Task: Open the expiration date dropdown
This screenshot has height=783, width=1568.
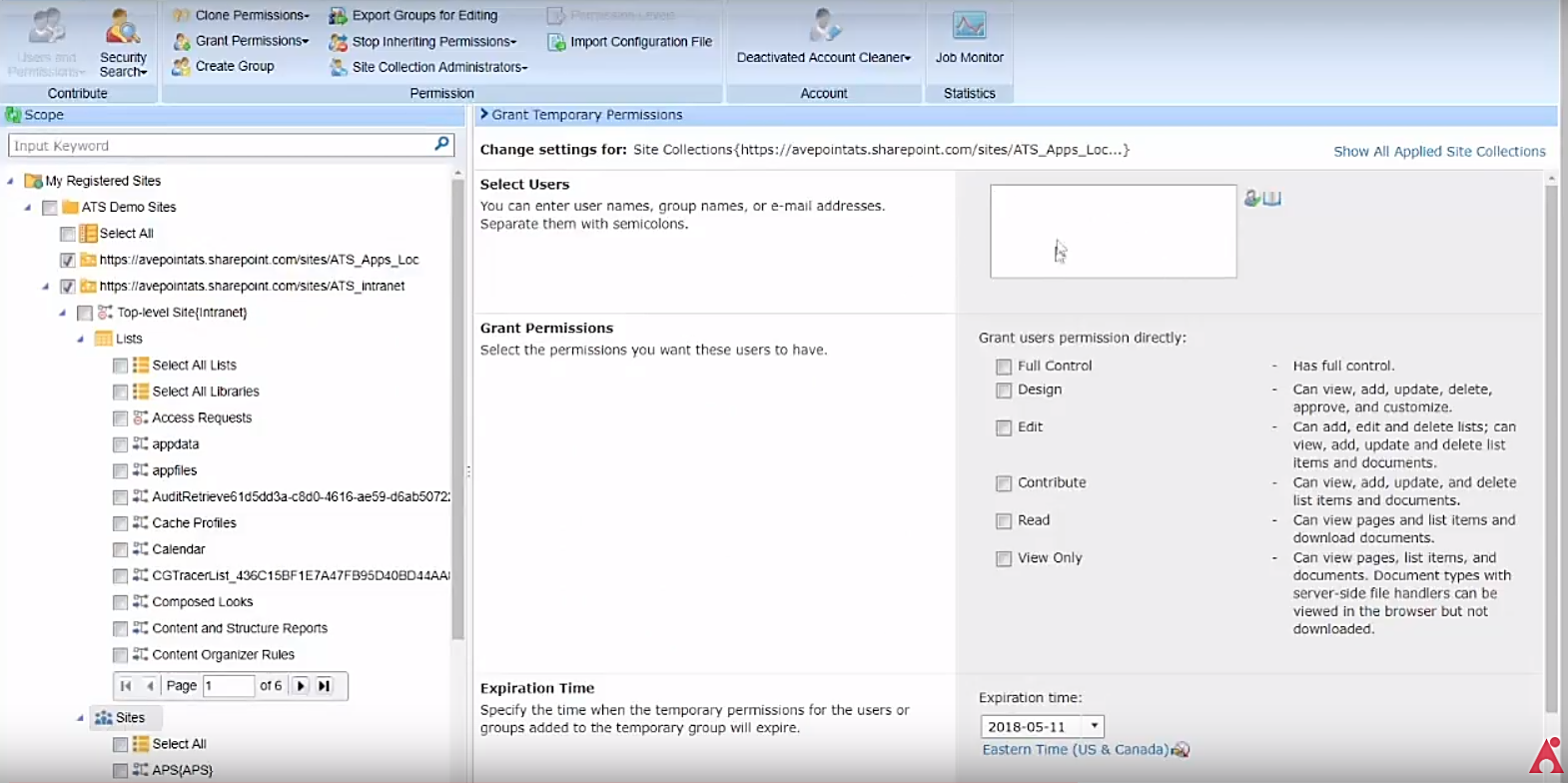Action: coord(1095,726)
